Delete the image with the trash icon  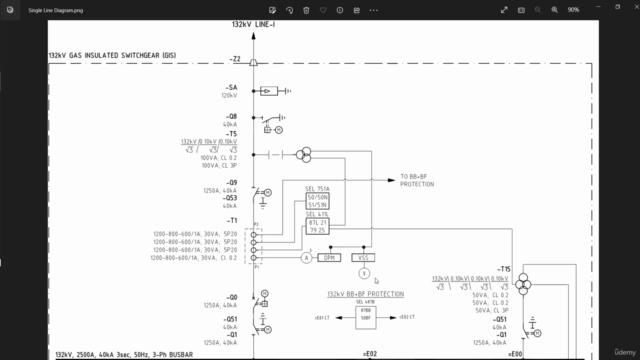[x=306, y=10]
